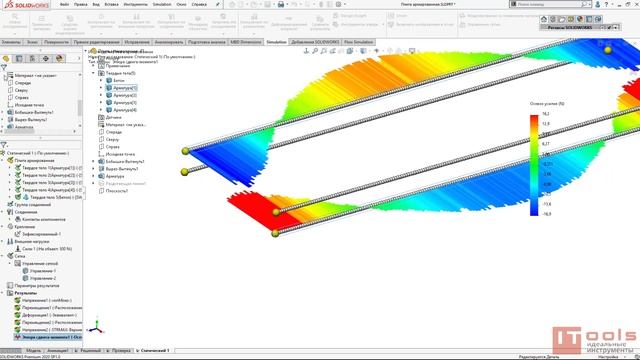The image size is (640, 360).
Task: Open the DisplayManager colored sphere tab
Action: click(59, 58)
